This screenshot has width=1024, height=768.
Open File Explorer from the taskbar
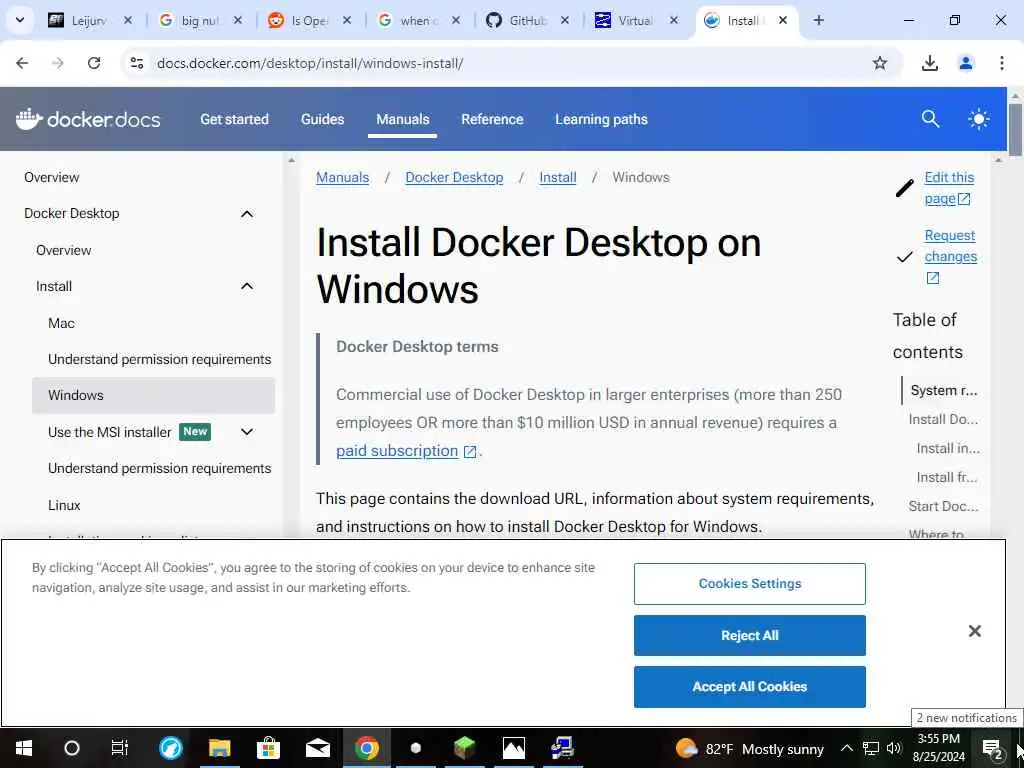[220, 748]
